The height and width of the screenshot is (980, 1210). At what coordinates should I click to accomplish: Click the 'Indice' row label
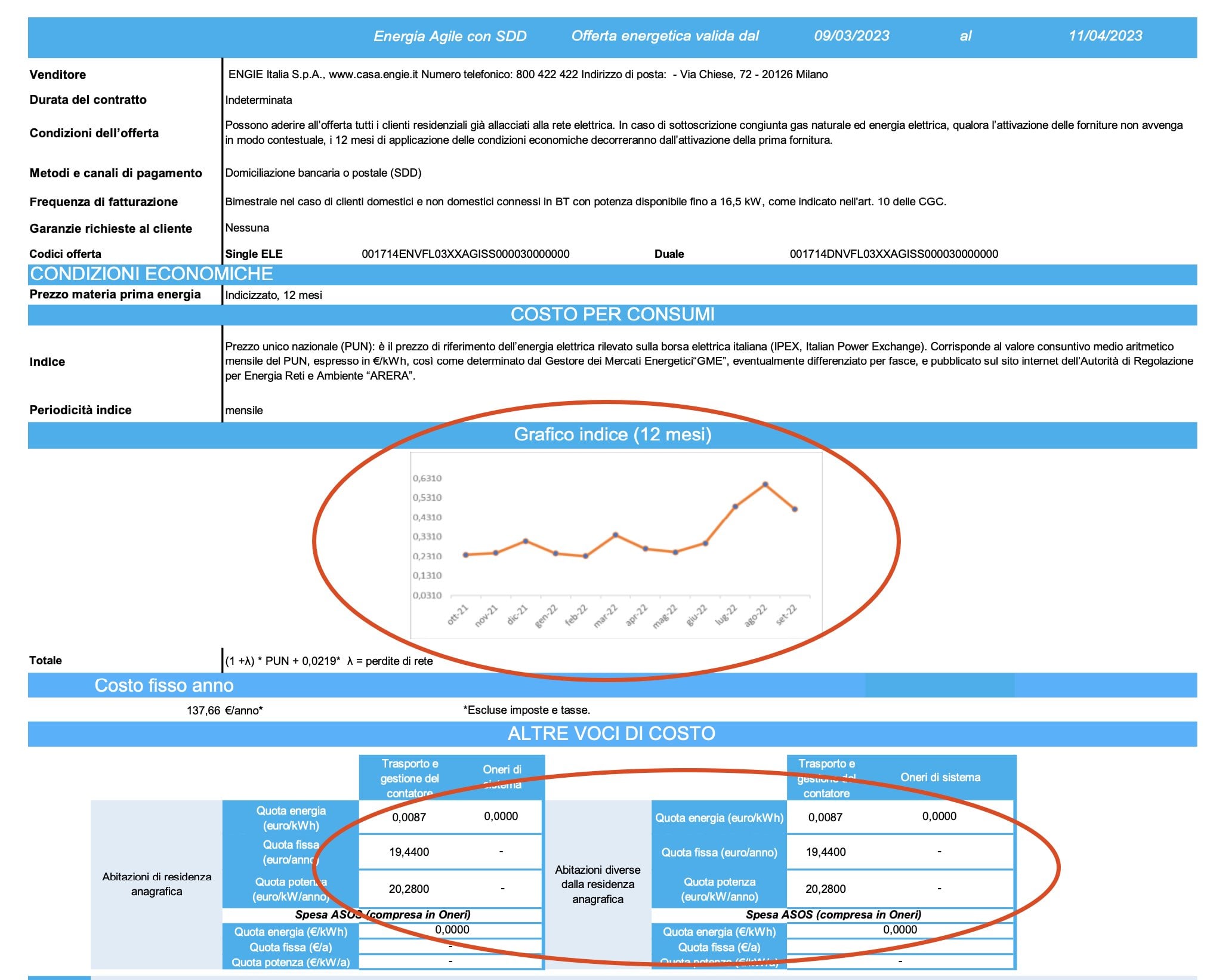47,362
